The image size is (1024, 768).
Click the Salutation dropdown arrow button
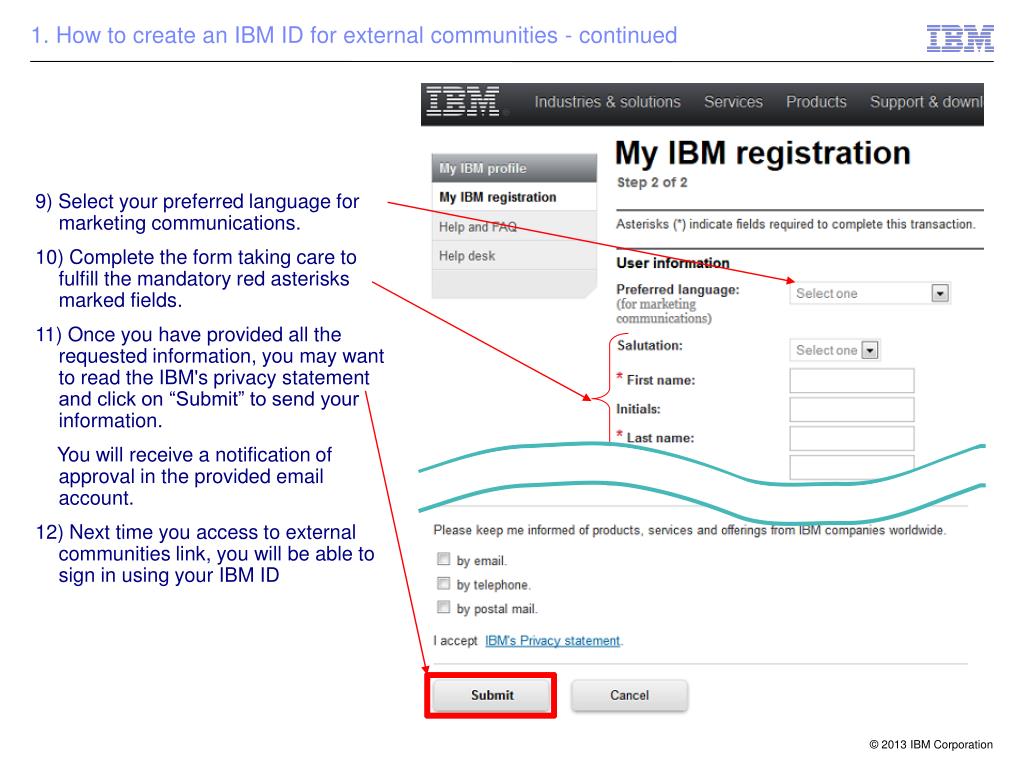click(870, 350)
